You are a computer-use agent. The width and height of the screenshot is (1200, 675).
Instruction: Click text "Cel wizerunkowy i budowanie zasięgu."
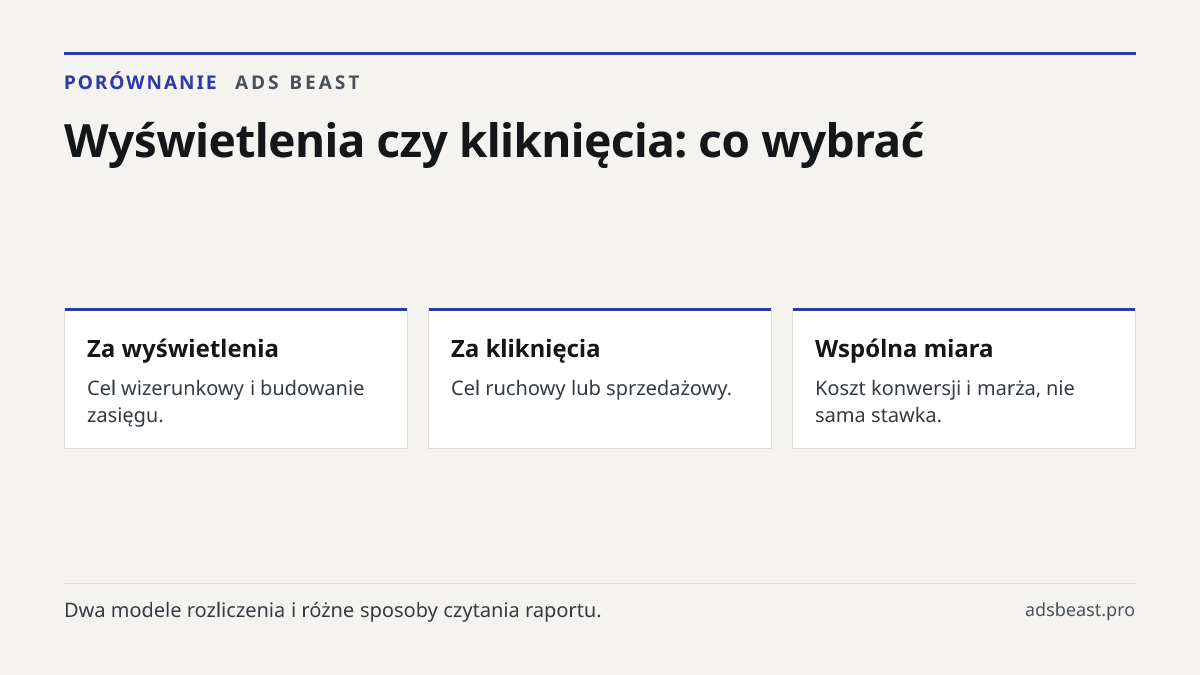[x=226, y=401]
